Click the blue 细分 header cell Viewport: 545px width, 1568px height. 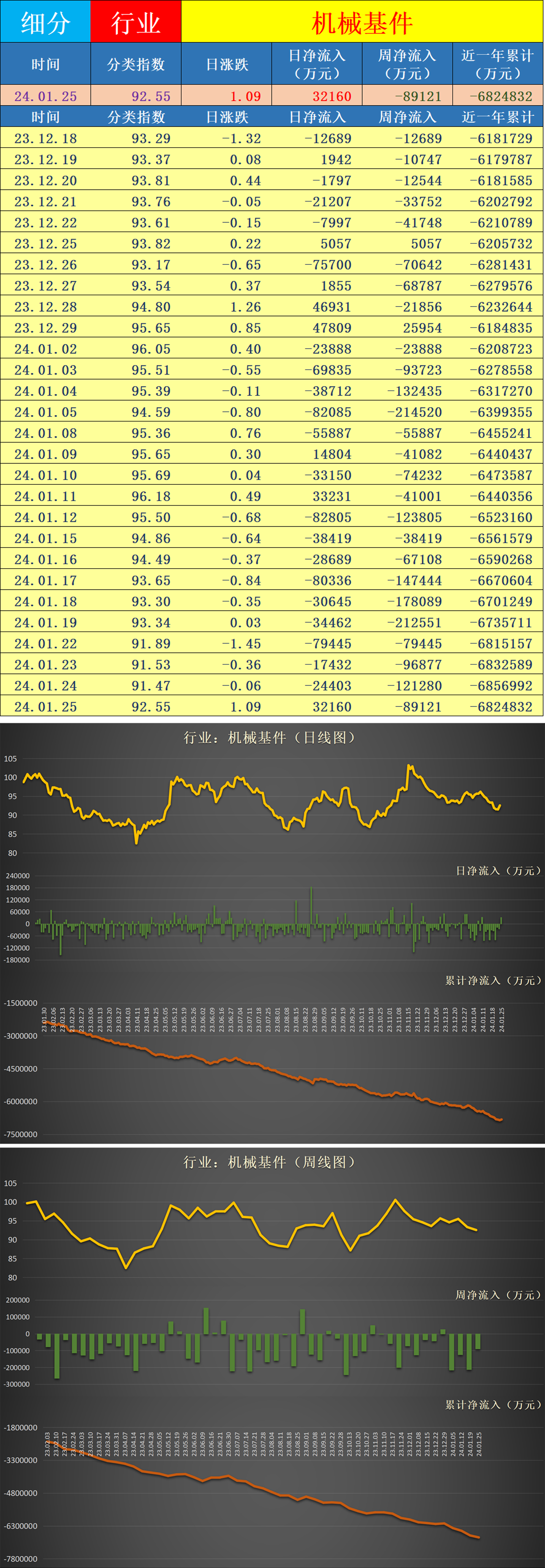pyautogui.click(x=46, y=23)
